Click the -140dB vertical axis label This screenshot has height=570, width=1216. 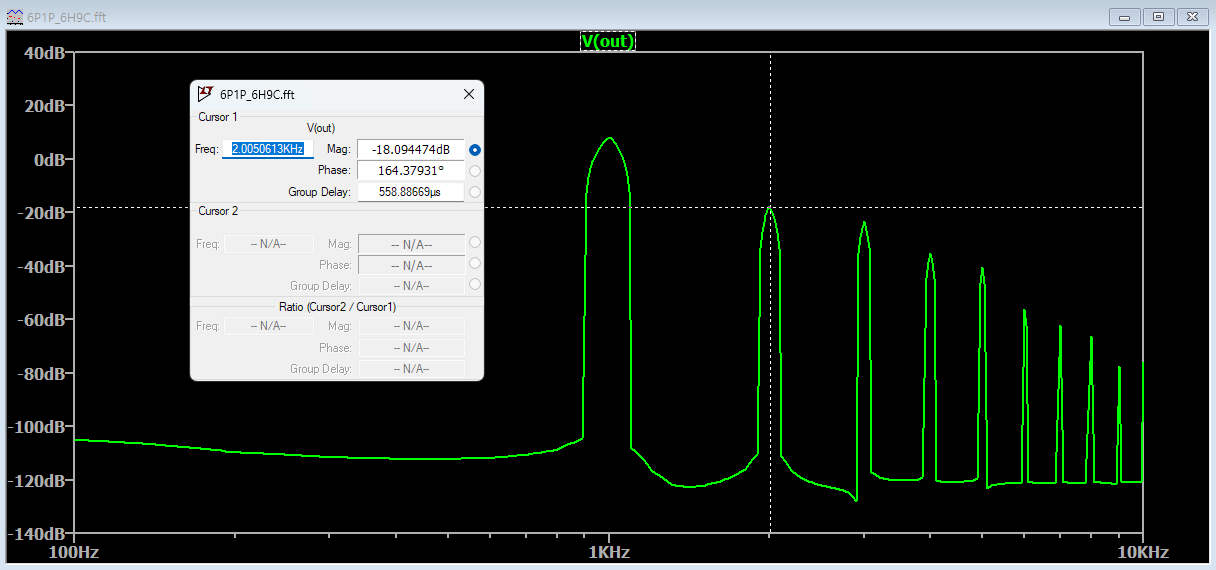37,534
